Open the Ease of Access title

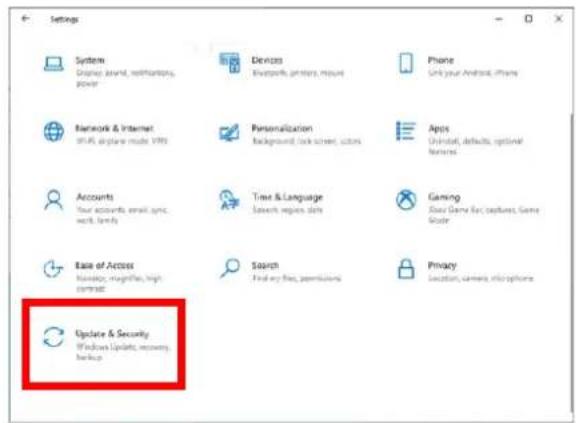pyautogui.click(x=105, y=265)
